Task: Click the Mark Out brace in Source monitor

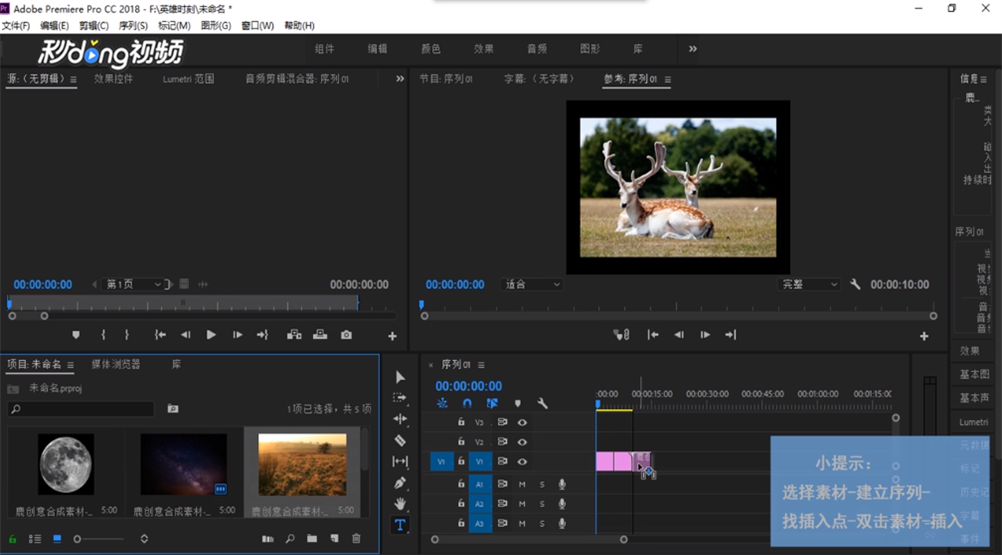Action: click(x=127, y=335)
